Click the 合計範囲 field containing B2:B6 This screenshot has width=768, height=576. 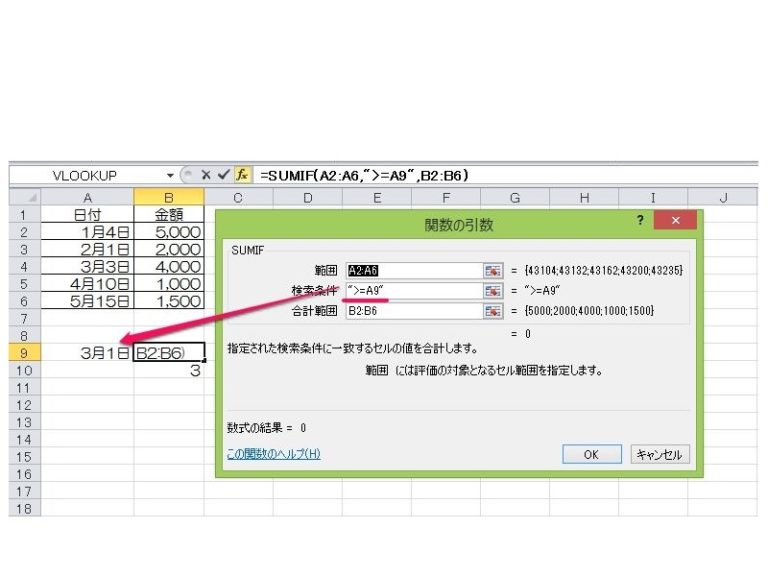(x=412, y=311)
